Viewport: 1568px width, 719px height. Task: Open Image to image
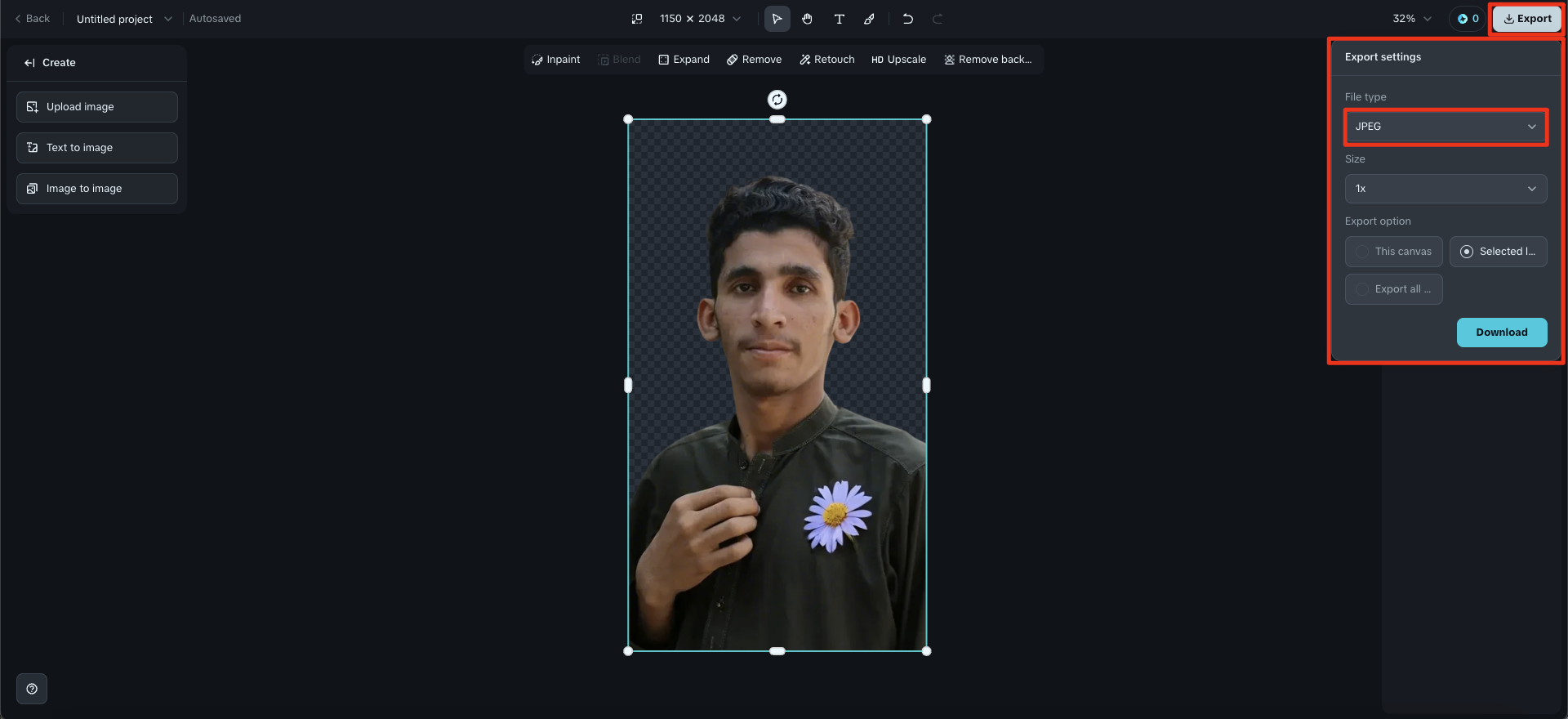pos(97,189)
